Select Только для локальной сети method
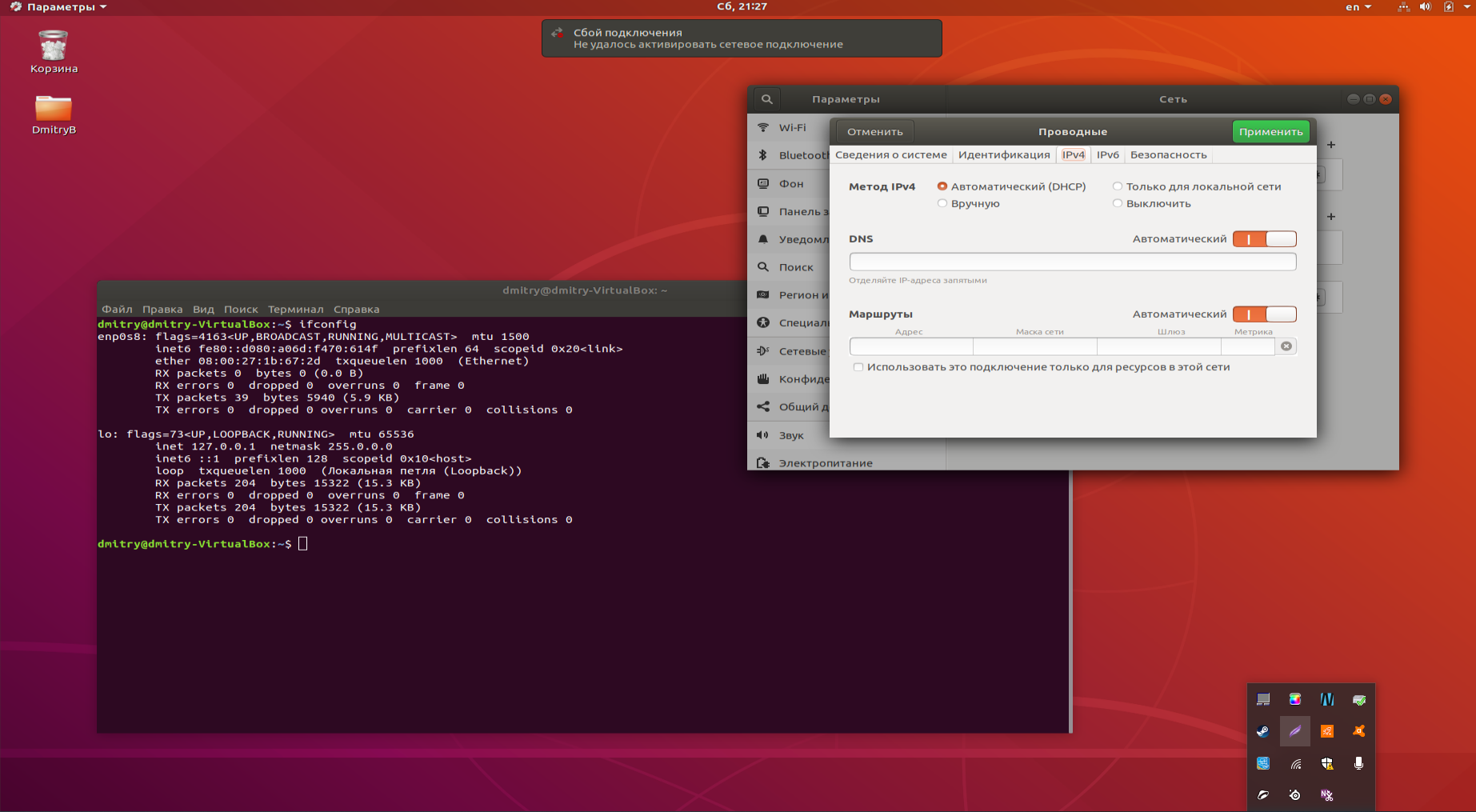1476x812 pixels. coord(1196,186)
